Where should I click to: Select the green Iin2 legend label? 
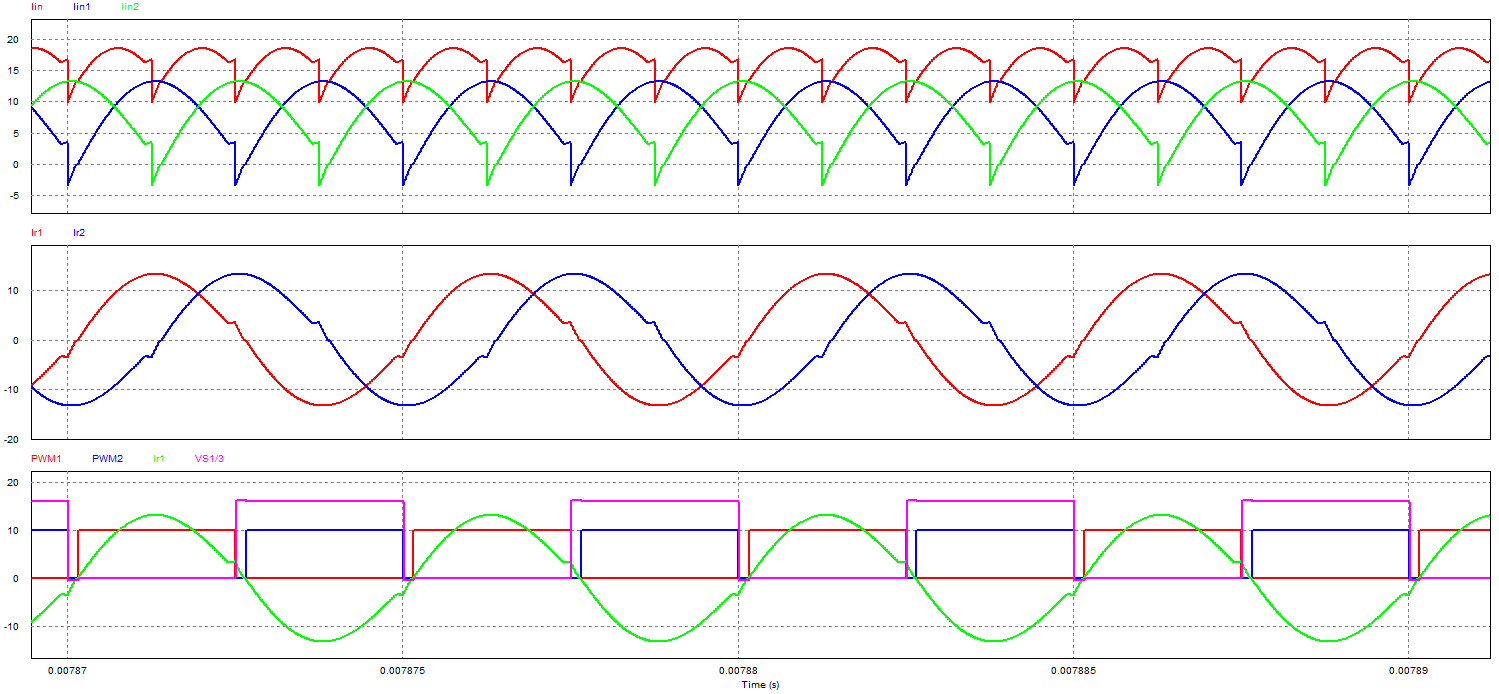coord(129,7)
